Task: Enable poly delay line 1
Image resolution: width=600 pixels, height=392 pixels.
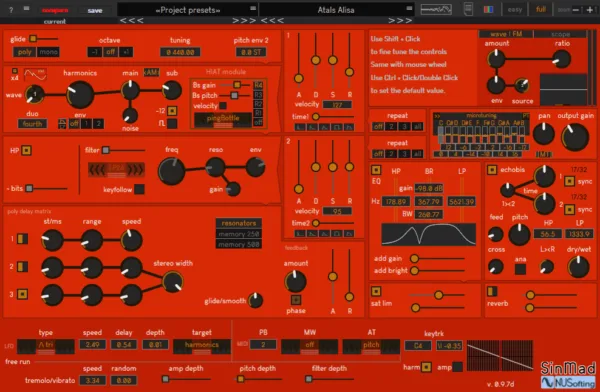Action: (x=23, y=239)
